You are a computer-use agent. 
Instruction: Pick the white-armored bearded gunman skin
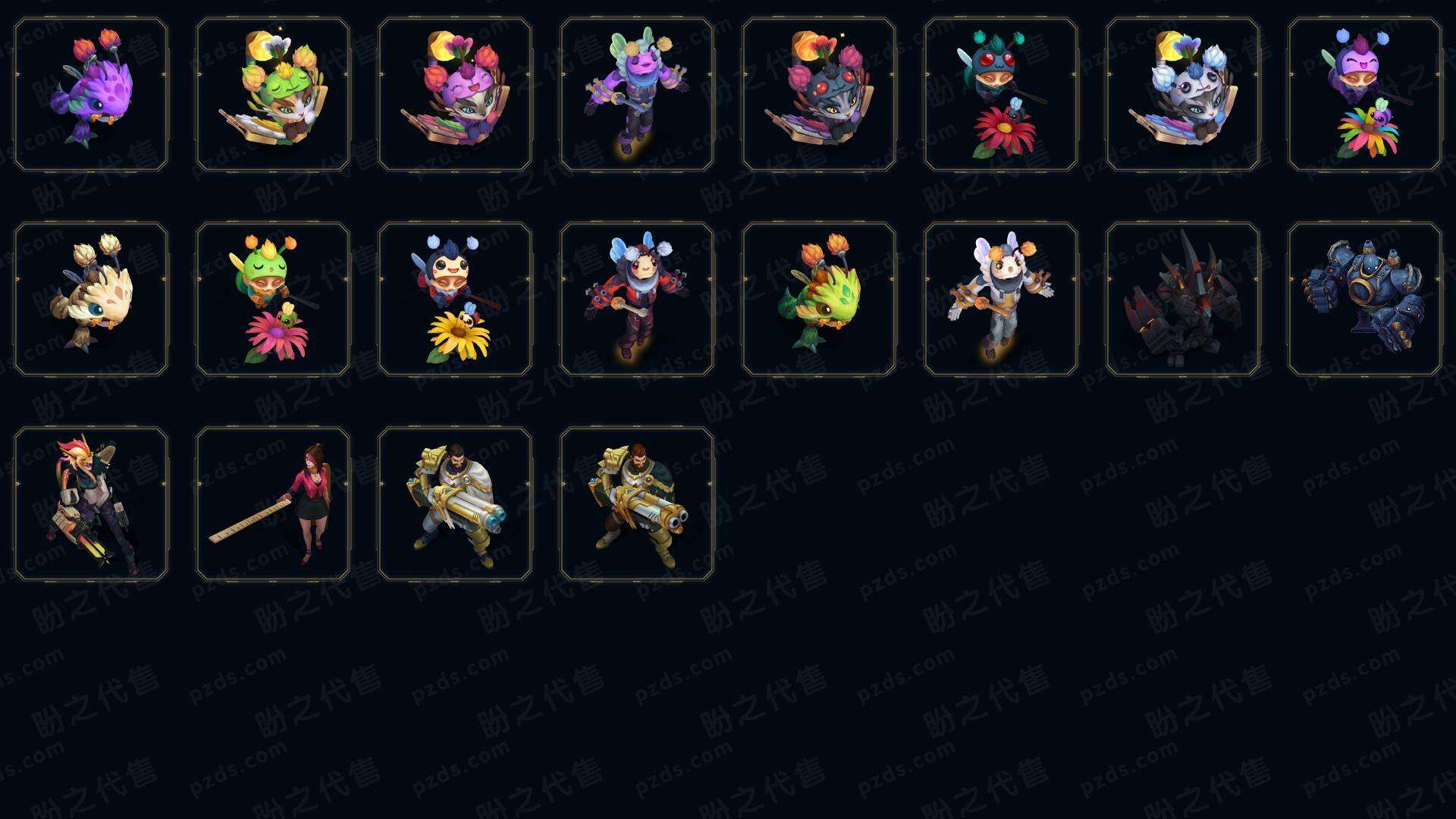point(455,504)
